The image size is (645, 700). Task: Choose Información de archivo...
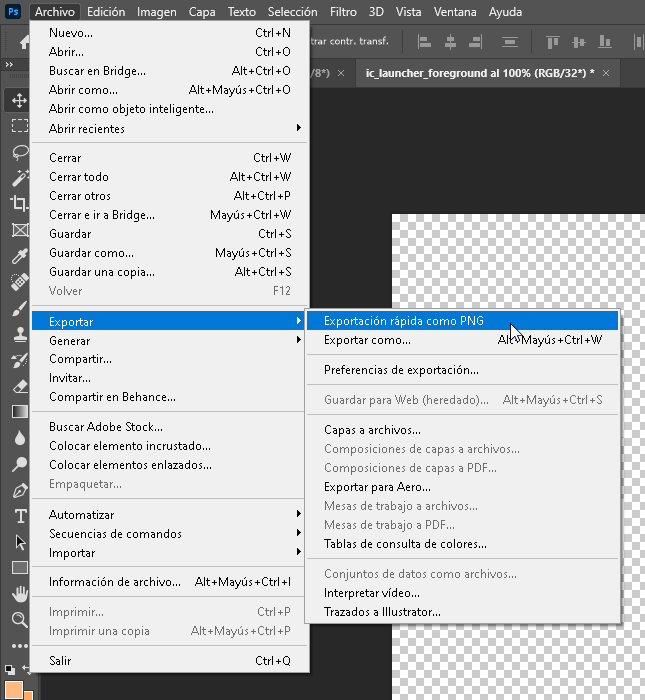[x=170, y=582]
